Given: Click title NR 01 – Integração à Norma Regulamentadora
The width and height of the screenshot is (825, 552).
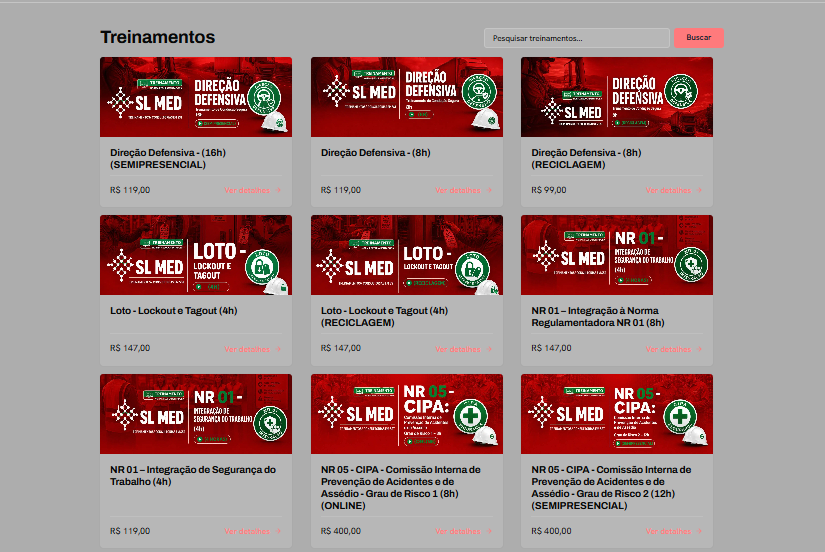Looking at the screenshot, I should pyautogui.click(x=598, y=316).
